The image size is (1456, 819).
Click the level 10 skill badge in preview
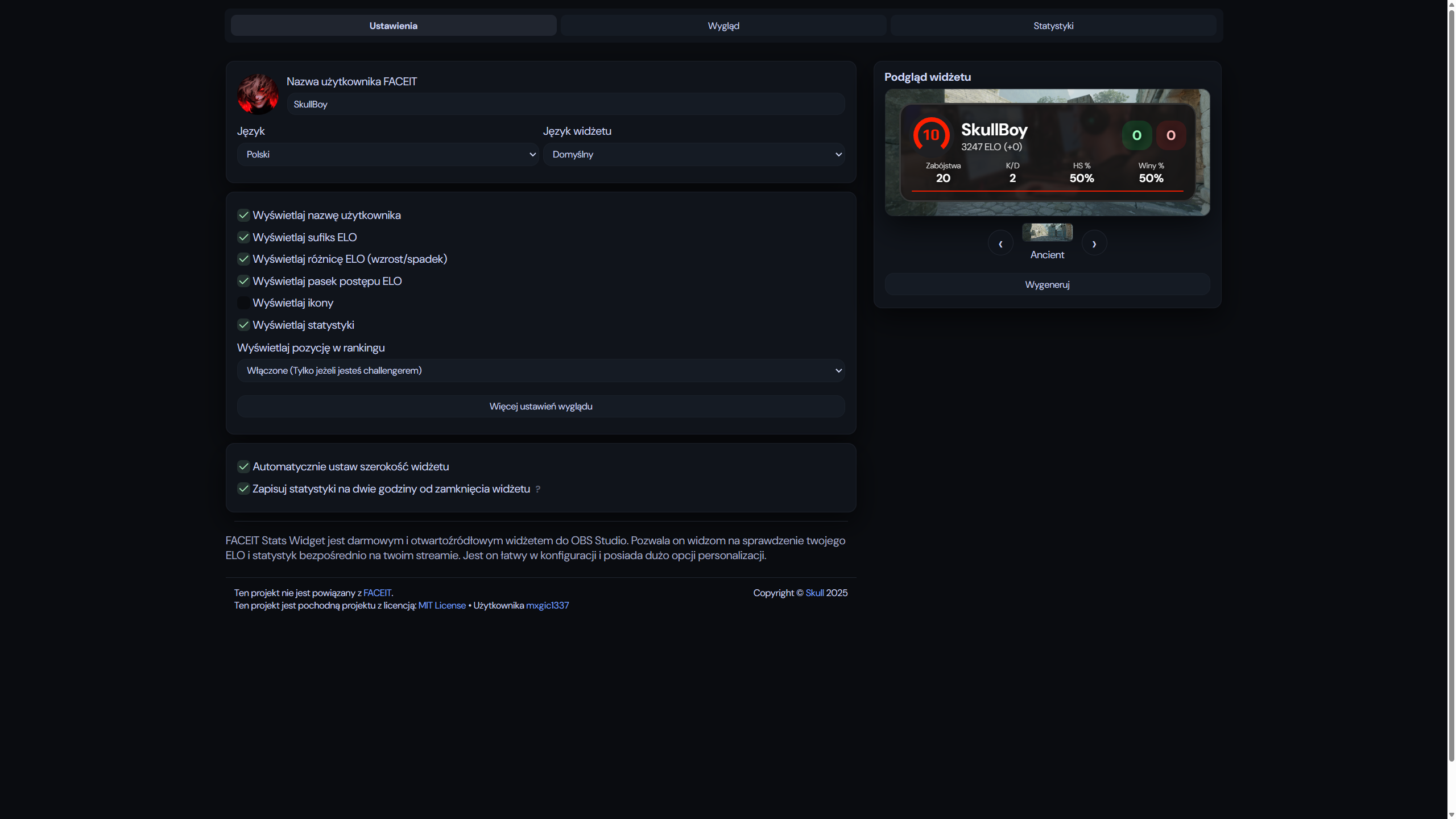(931, 135)
